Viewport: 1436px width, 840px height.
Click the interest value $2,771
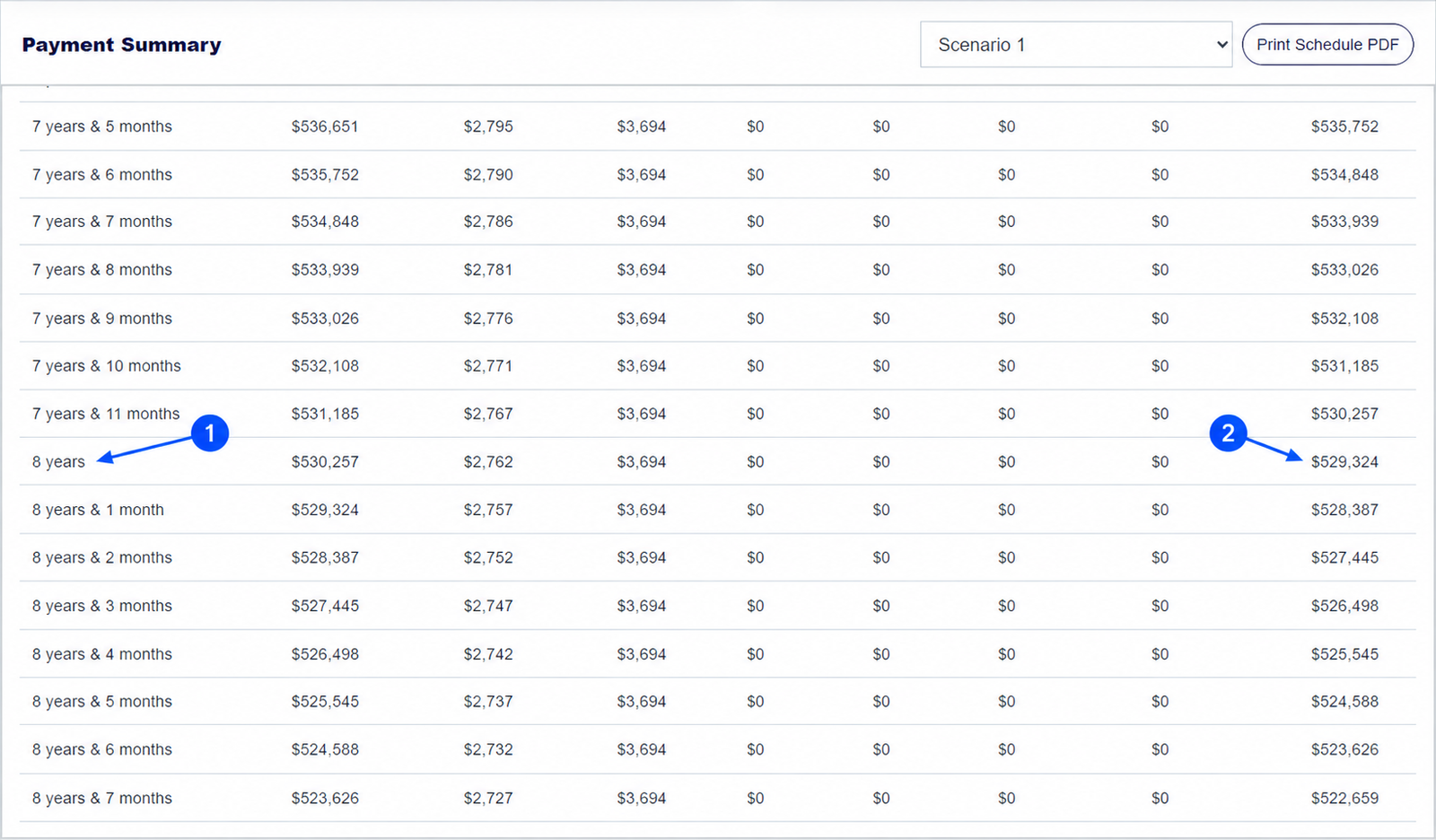488,366
